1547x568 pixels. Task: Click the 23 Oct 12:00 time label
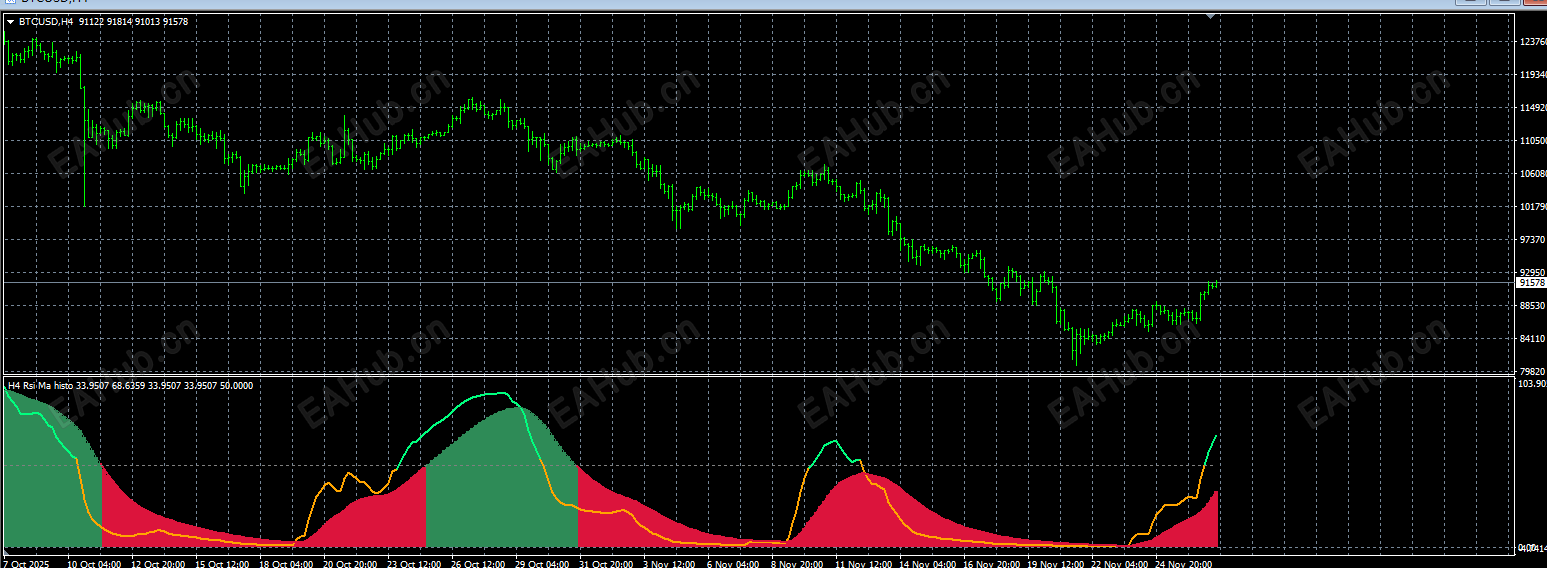click(415, 563)
